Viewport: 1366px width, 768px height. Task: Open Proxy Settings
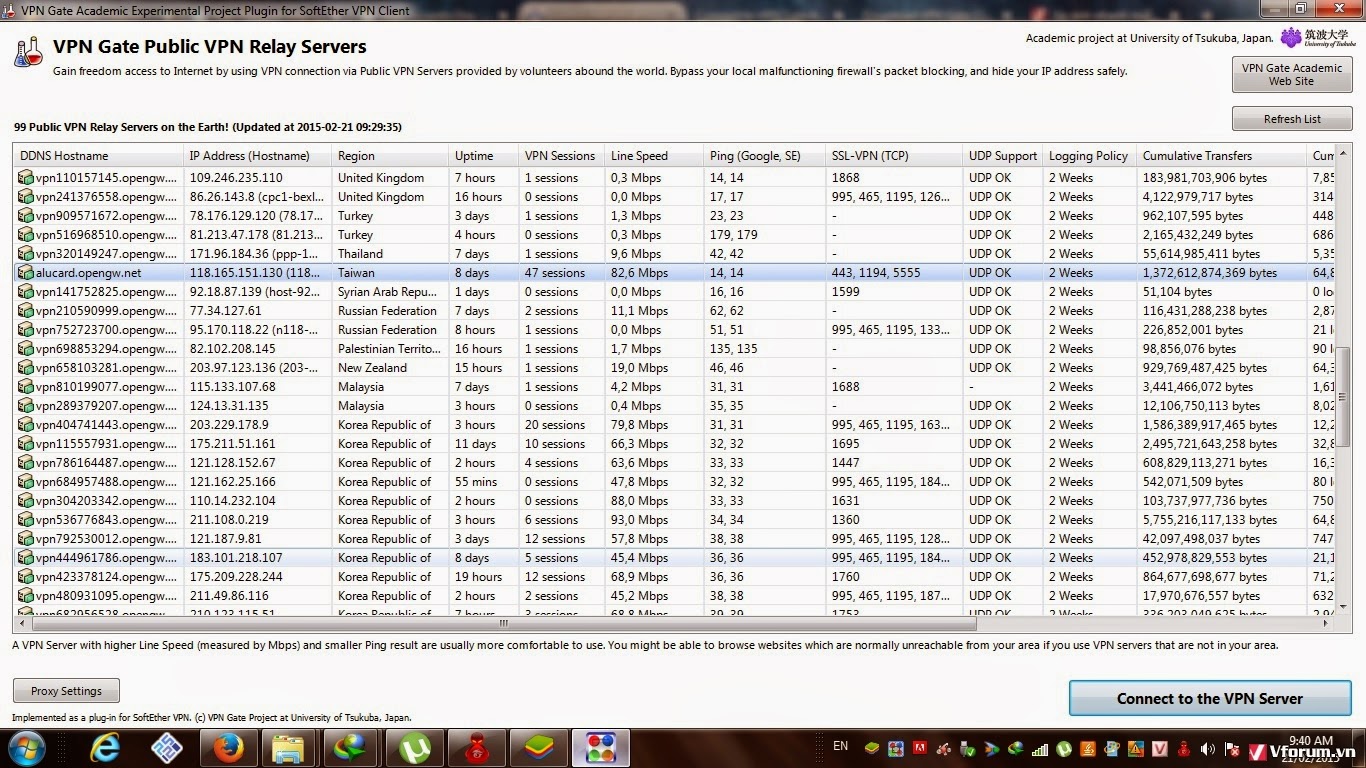coord(66,691)
